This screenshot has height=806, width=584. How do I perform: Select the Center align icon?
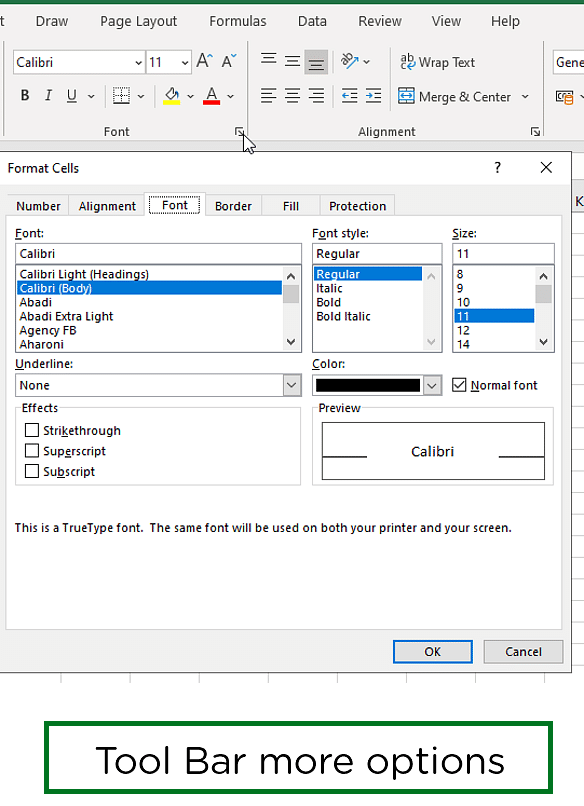[293, 96]
